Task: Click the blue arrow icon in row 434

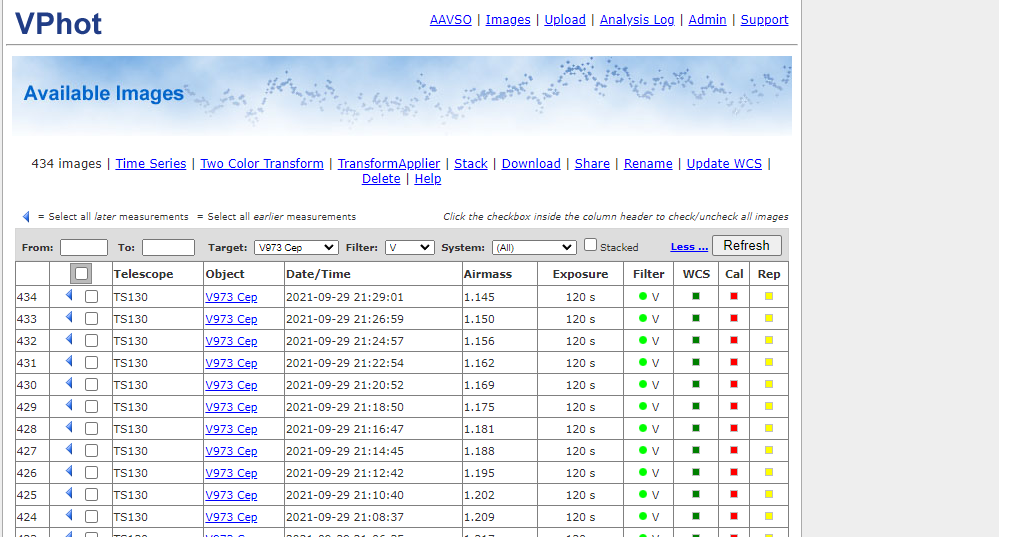Action: [69, 296]
